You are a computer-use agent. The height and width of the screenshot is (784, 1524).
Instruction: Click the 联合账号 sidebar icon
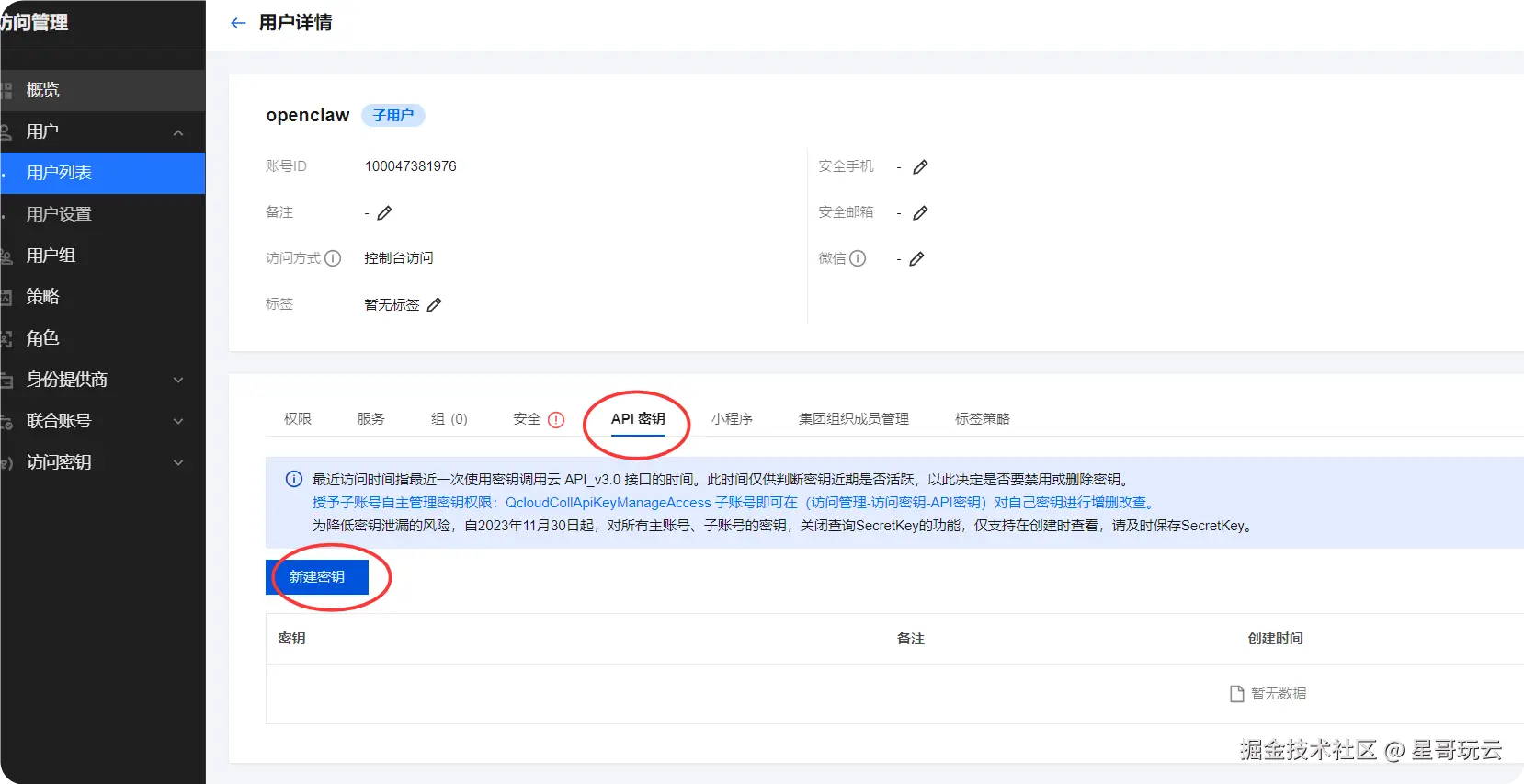click(x=6, y=421)
